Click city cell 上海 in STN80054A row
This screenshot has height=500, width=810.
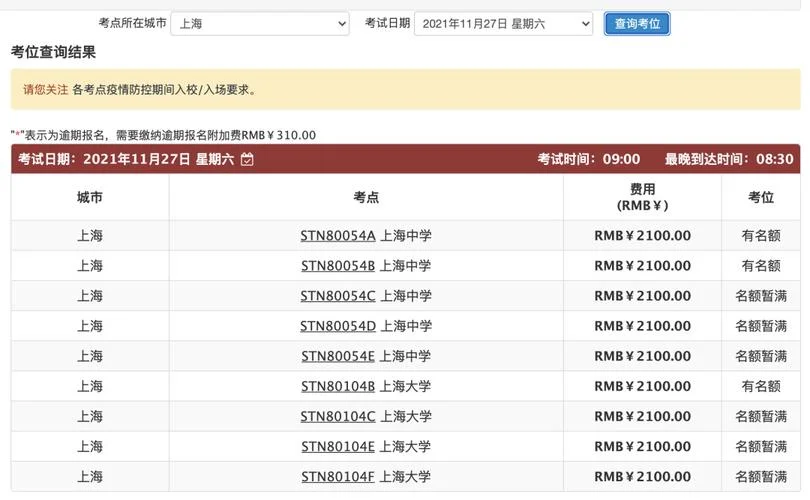pos(90,236)
